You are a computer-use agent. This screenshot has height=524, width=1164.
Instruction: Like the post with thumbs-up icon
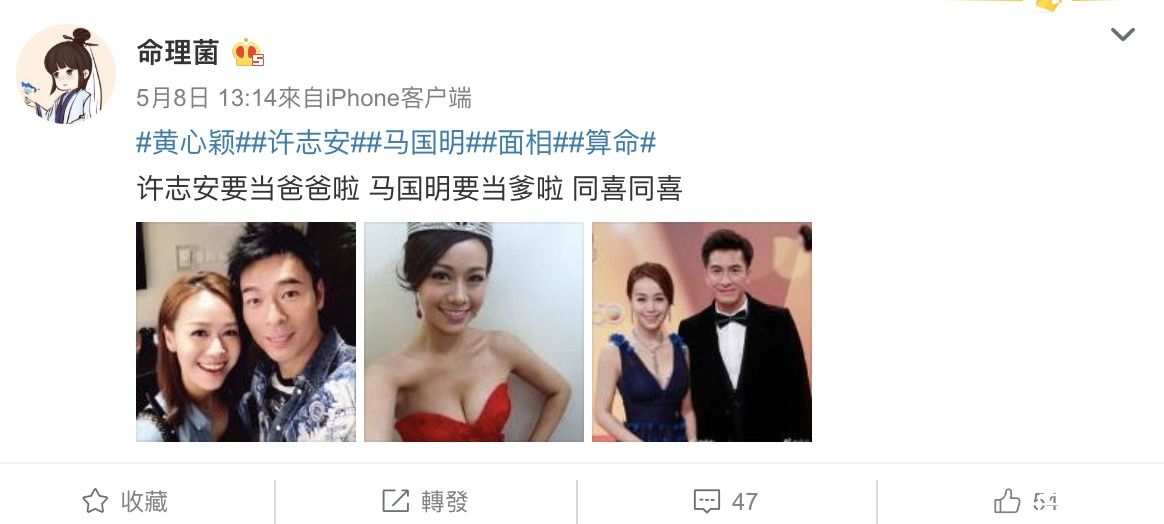1007,502
